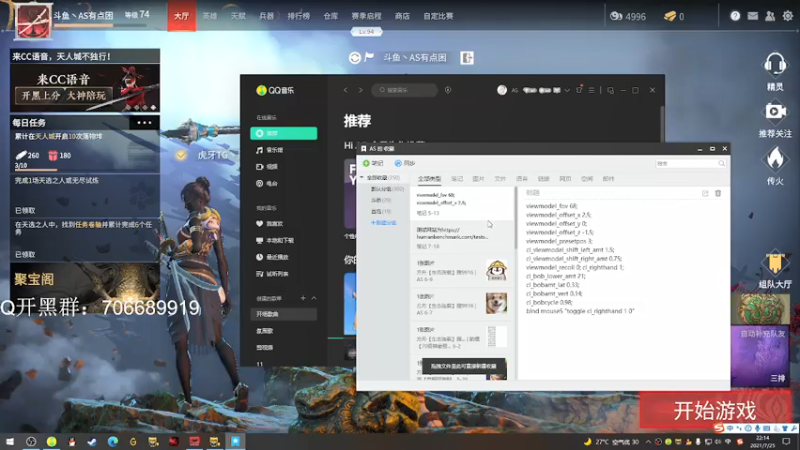Open QQ Music main menu hamburger icon

pos(591,90)
